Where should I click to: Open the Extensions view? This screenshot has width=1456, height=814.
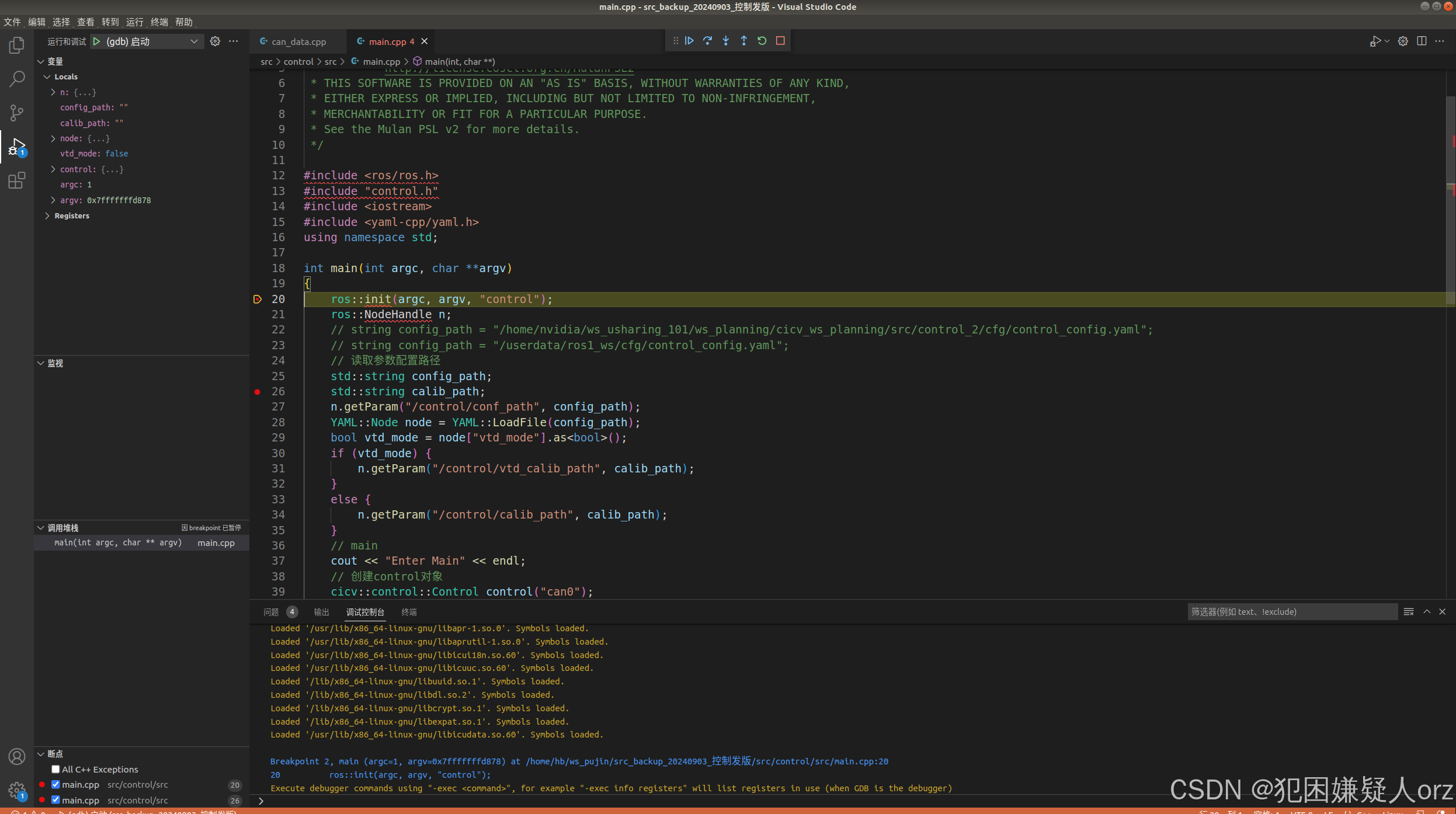(x=17, y=180)
